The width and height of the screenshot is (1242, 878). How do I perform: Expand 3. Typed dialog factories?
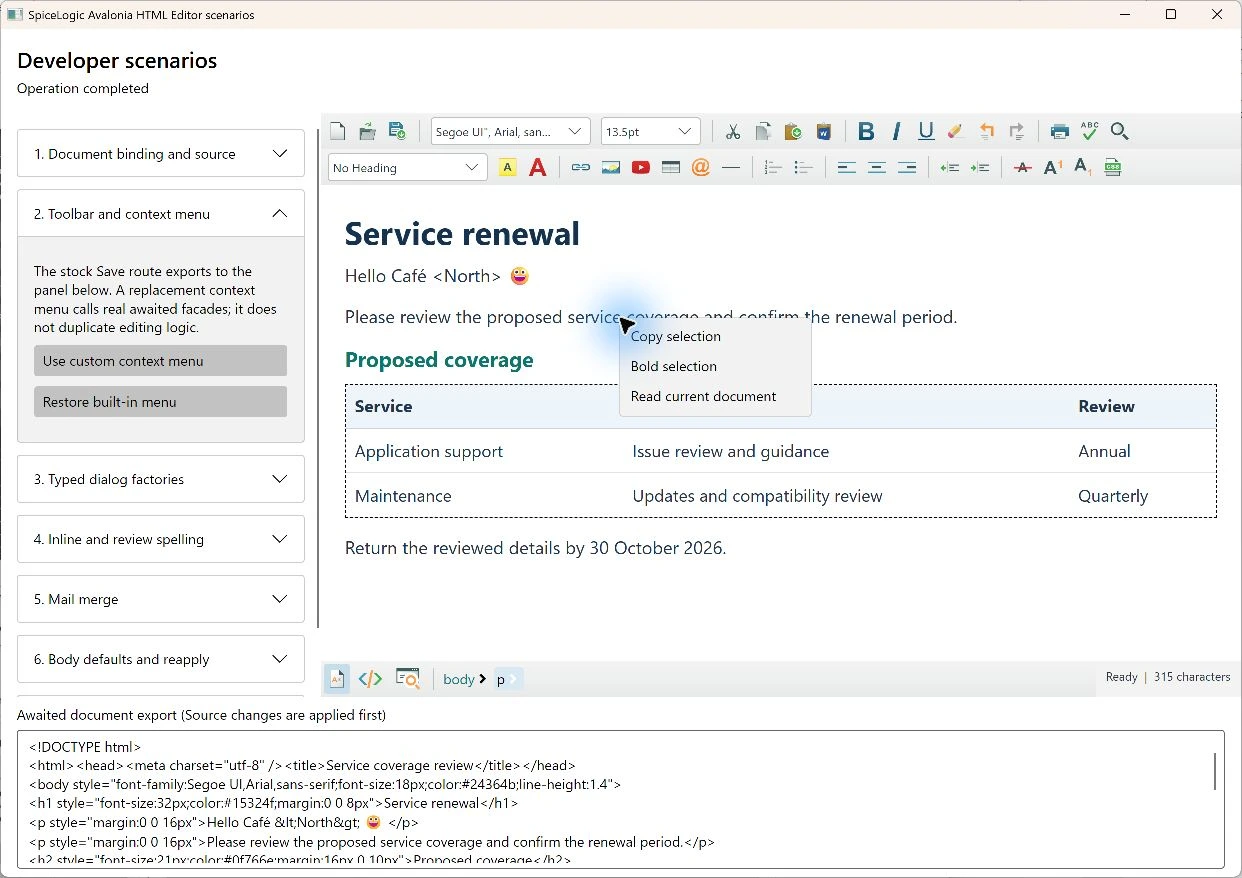click(161, 479)
